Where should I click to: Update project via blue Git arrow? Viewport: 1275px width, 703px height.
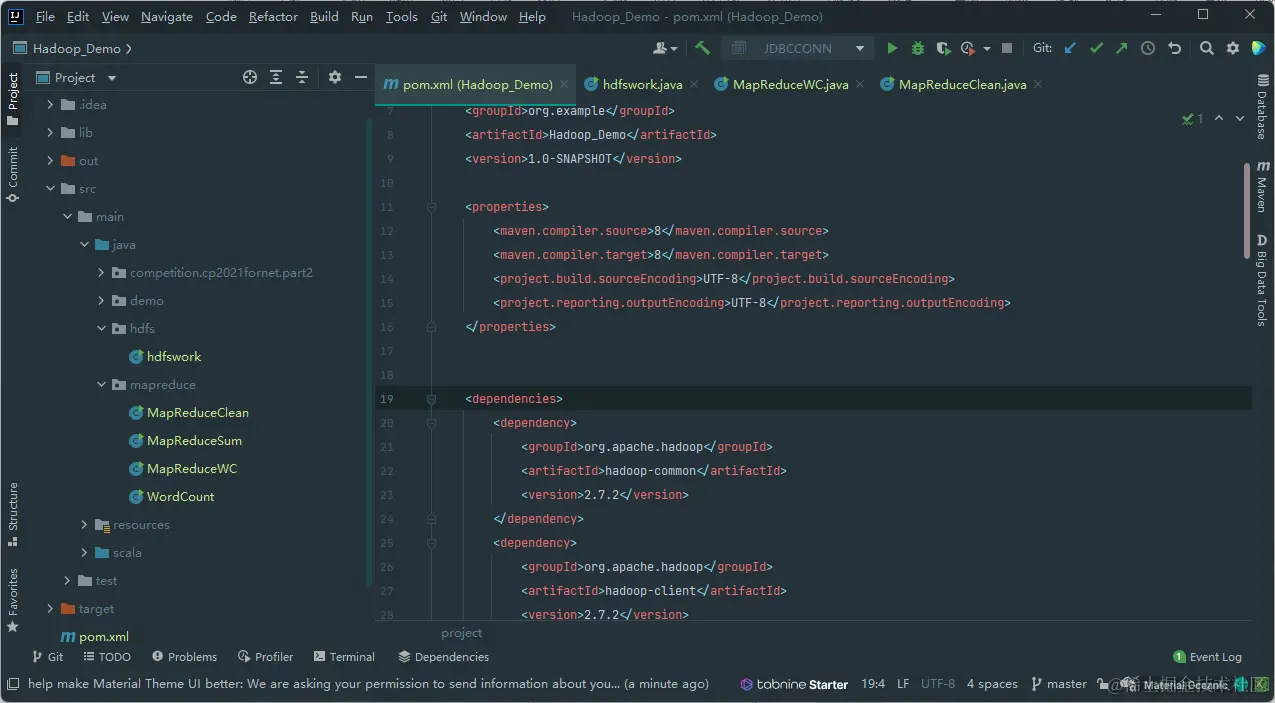pos(1070,48)
